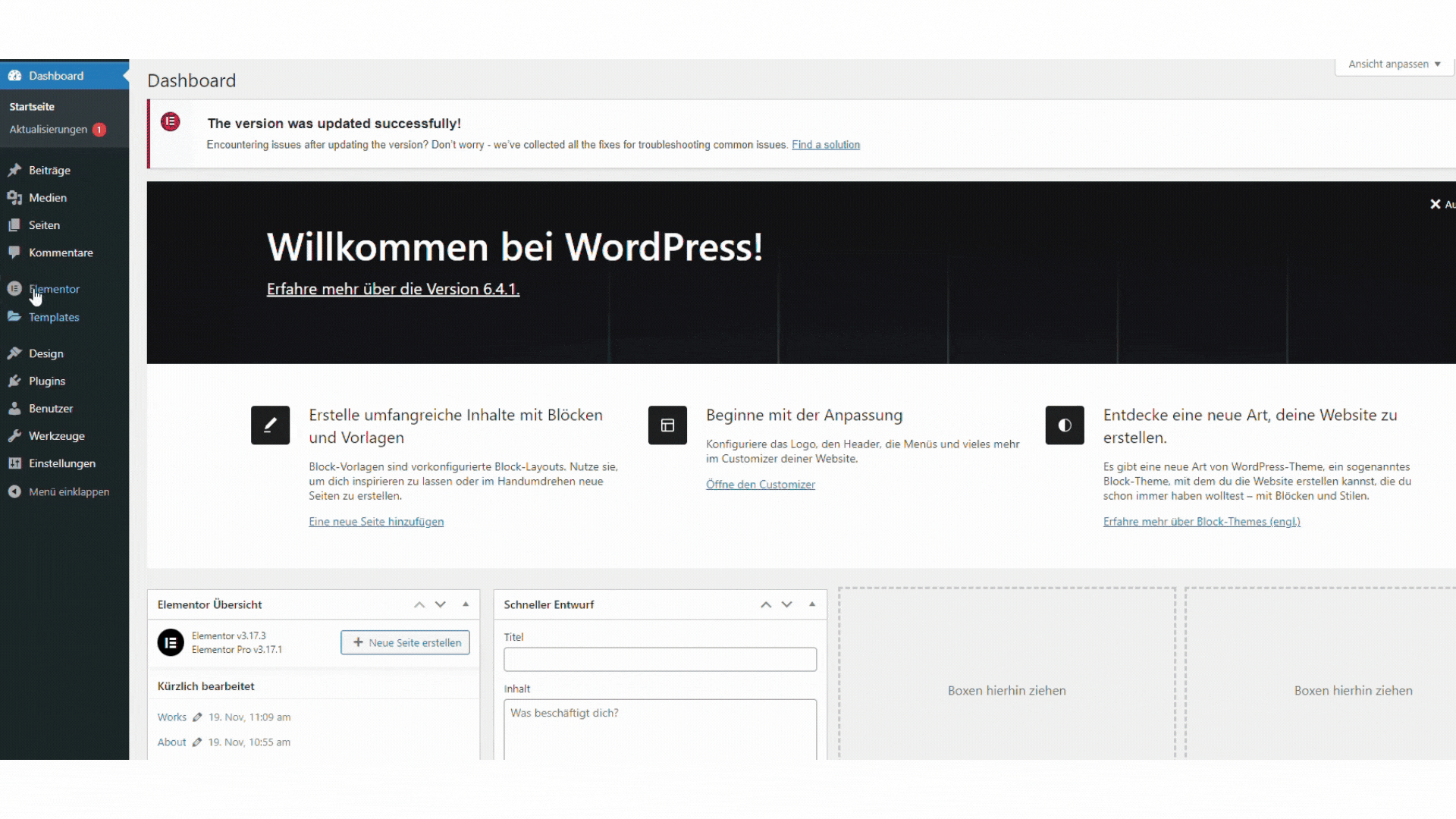
Task: Click the Elementor logo in update notice
Action: point(171,121)
